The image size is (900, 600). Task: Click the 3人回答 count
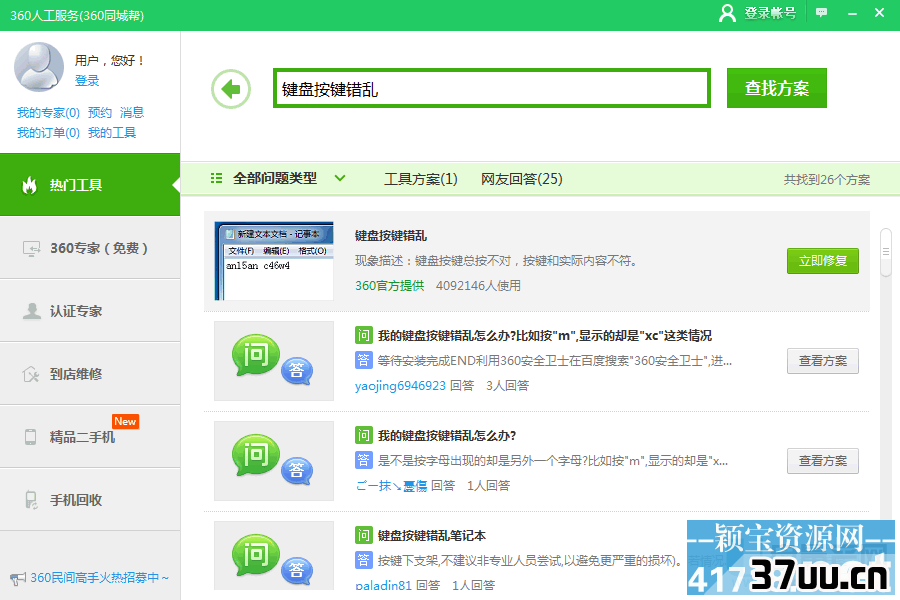click(507, 386)
